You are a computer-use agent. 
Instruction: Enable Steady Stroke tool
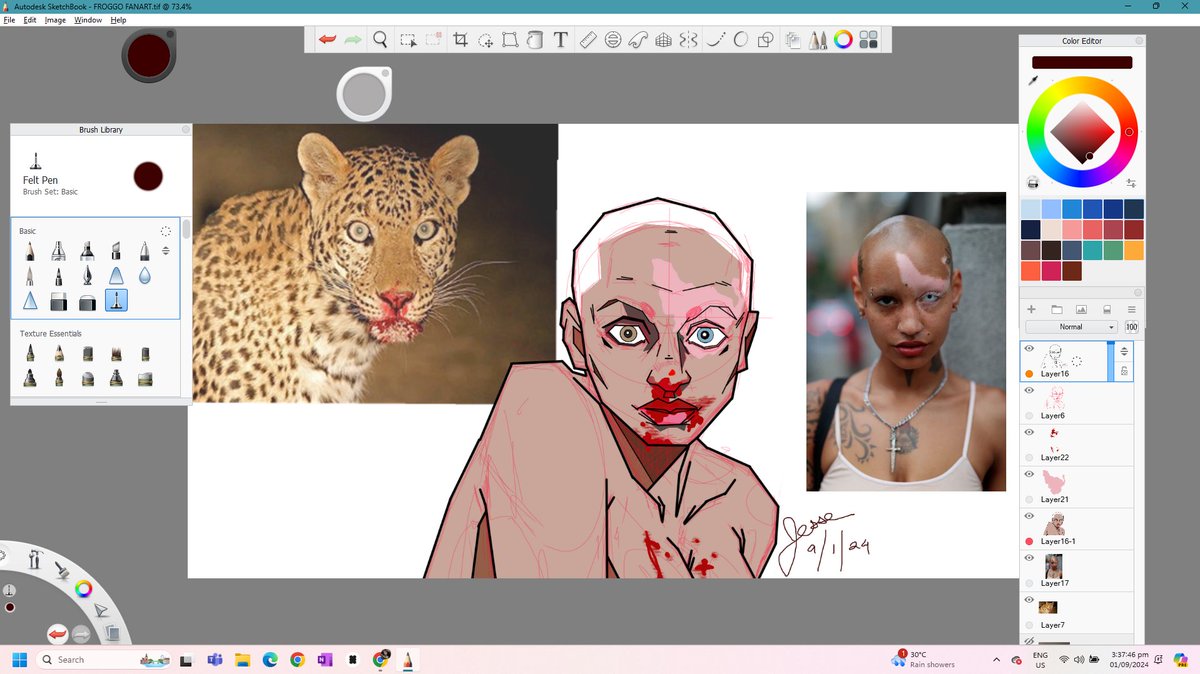[x=715, y=40]
